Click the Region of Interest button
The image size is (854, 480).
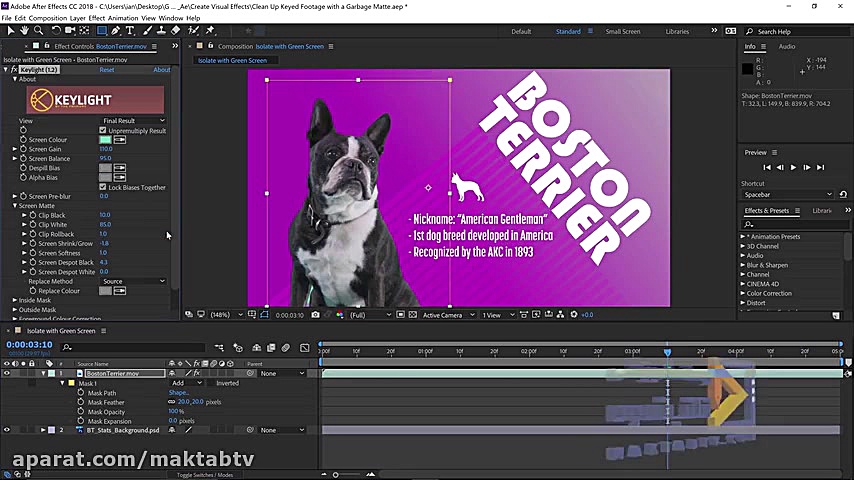[x=400, y=315]
